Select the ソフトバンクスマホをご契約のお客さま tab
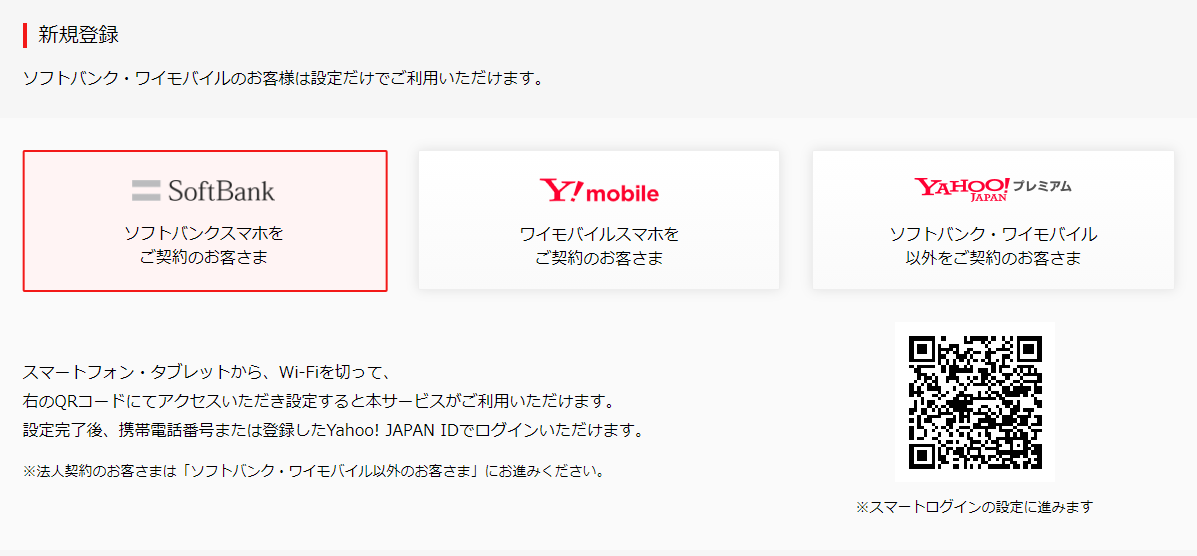1197x556 pixels. click(205, 221)
